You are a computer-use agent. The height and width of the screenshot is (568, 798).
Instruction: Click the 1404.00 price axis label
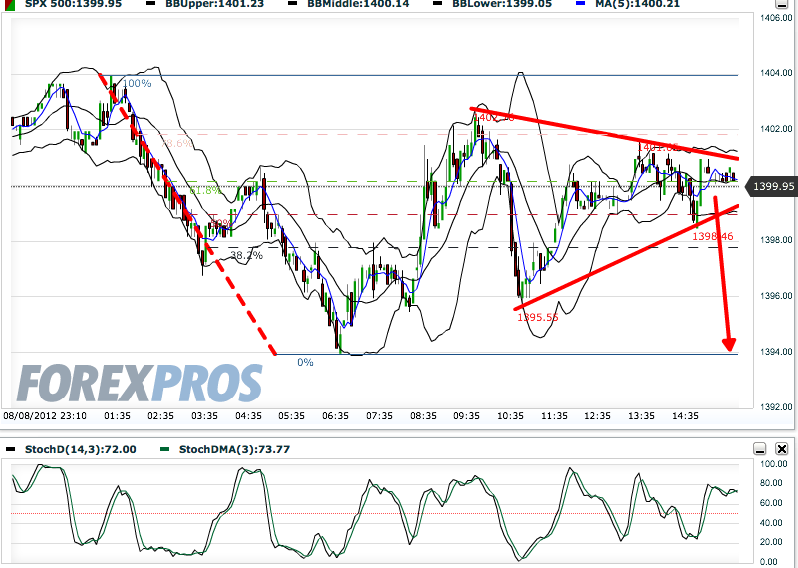776,73
